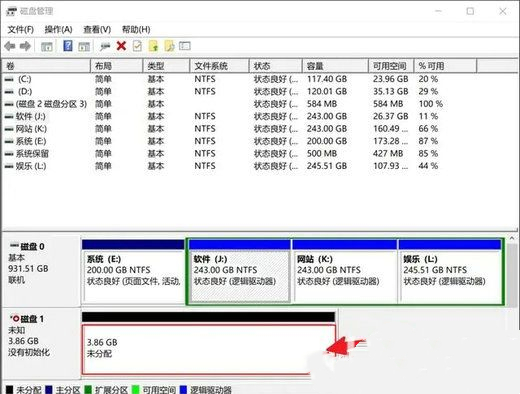Select the 网站 (K:) 243.00 GB partition block
Viewport: 520px width, 394px height.
click(x=344, y=271)
